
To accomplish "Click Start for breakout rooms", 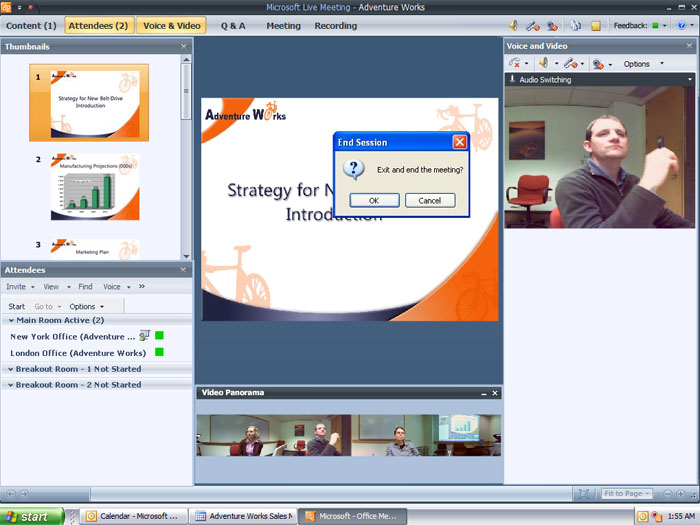I will tap(17, 306).
